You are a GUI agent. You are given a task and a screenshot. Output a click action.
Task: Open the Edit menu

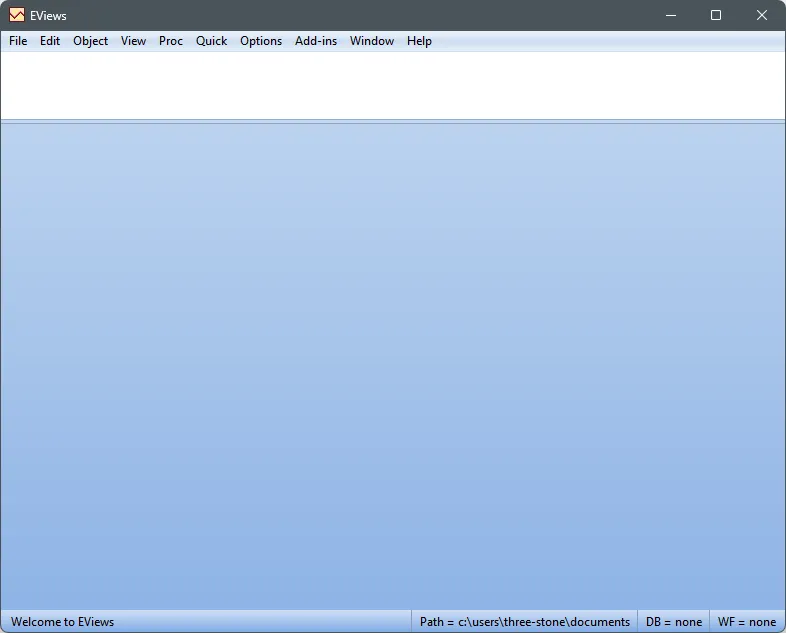pyautogui.click(x=50, y=41)
